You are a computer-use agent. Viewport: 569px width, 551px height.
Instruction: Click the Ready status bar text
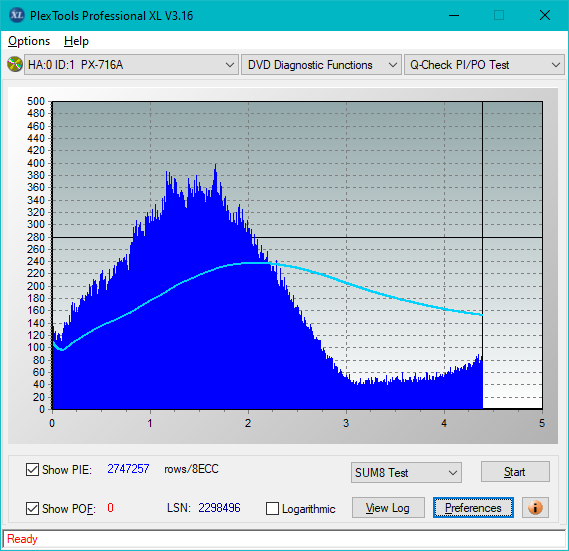[x=22, y=539]
